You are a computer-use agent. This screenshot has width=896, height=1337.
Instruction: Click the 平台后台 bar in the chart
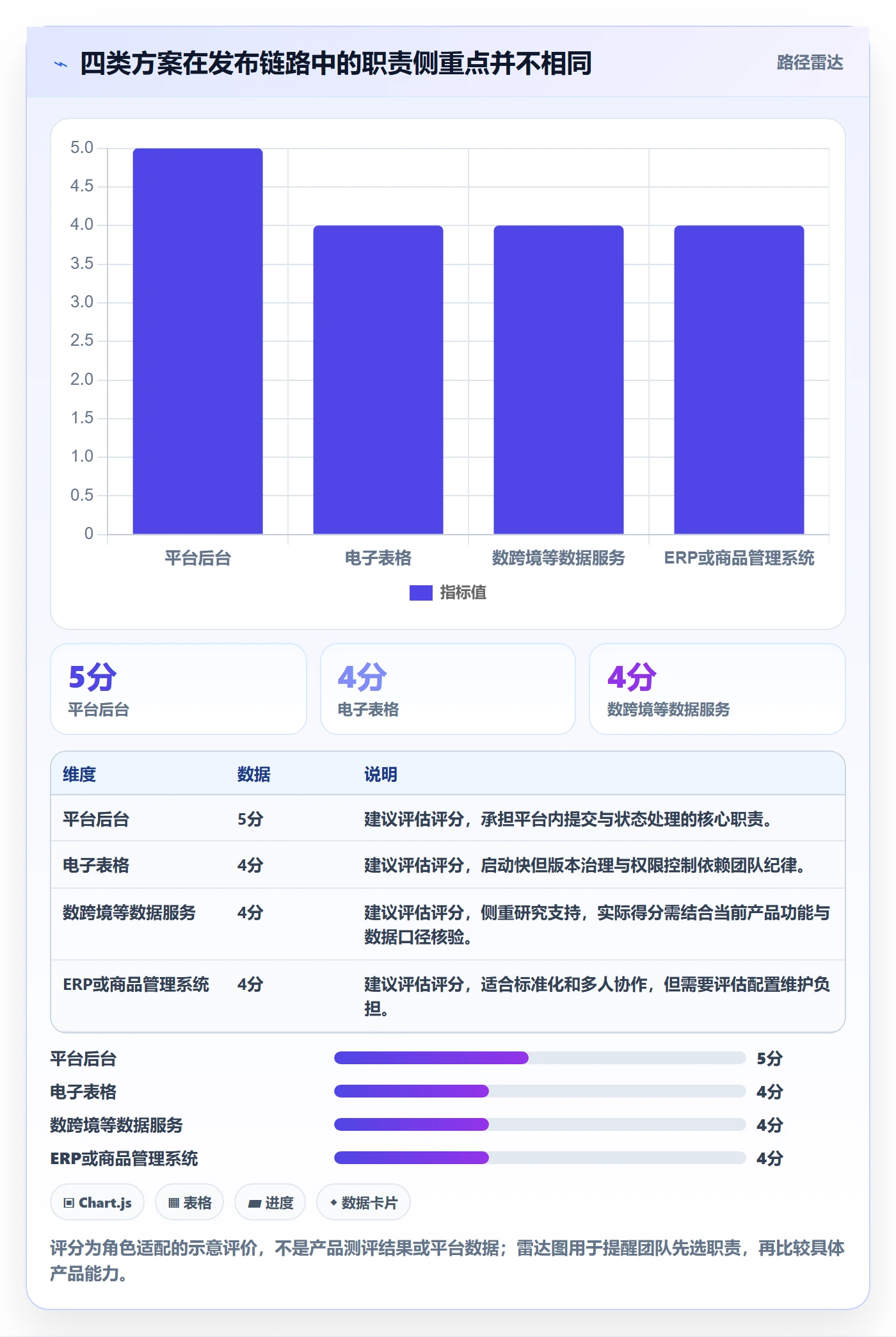tap(198, 341)
